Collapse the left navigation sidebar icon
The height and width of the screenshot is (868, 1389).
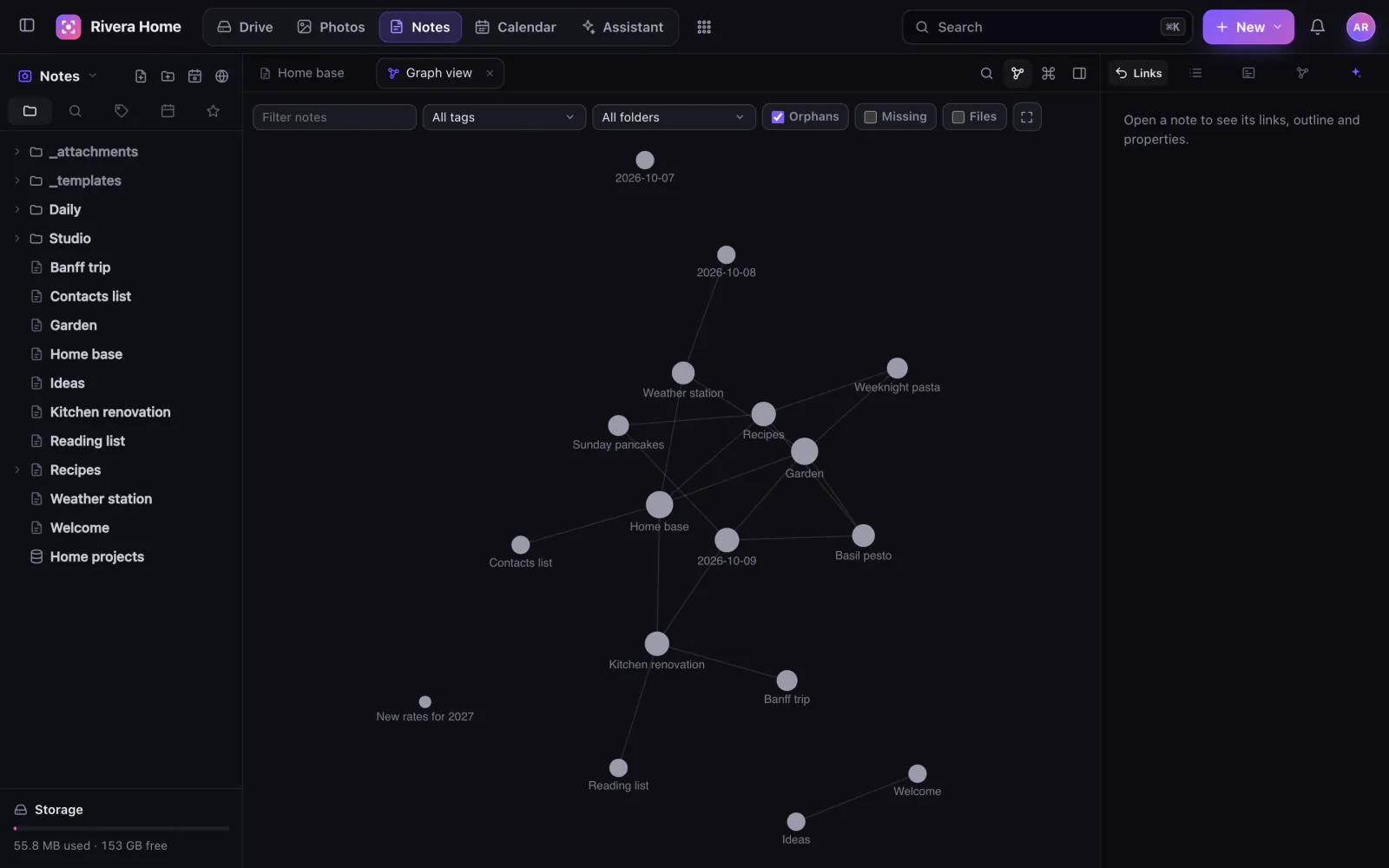[27, 26]
